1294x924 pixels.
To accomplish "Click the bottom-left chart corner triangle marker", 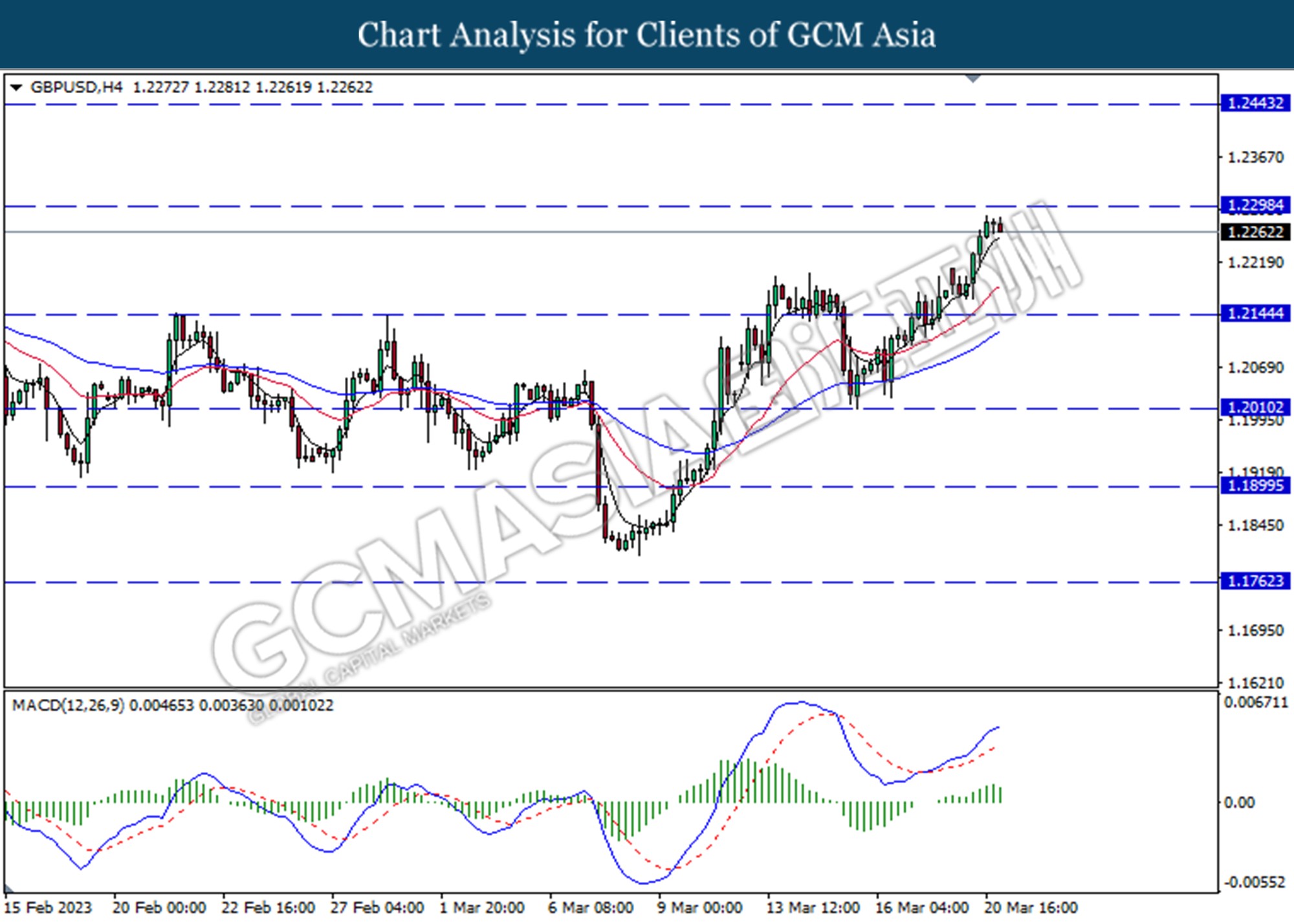I will click(9, 888).
